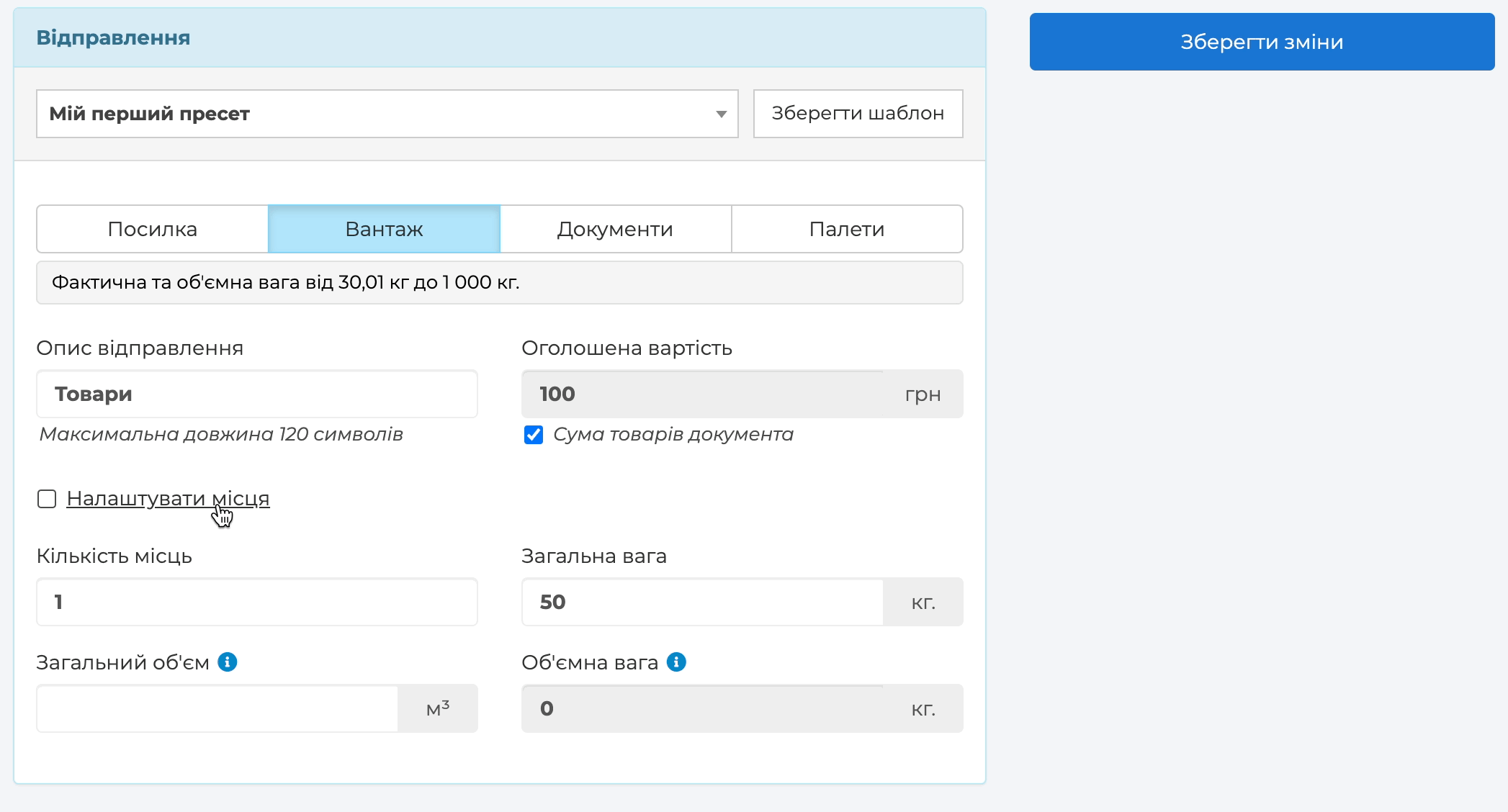Viewport: 1508px width, 812px height.
Task: Focus the Загальний об'єм input field
Action: pyautogui.click(x=217, y=708)
